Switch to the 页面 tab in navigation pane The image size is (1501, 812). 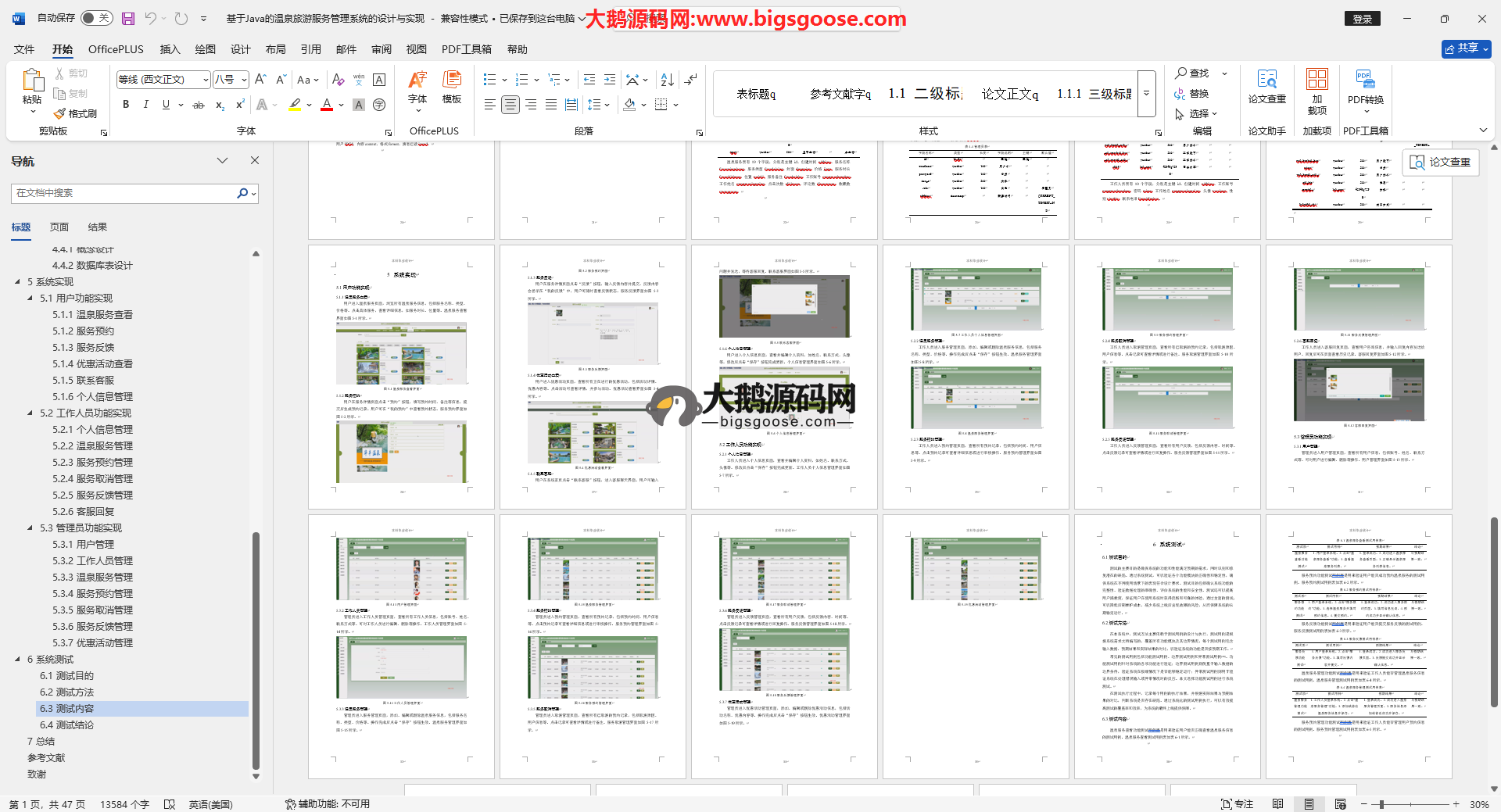(x=59, y=227)
